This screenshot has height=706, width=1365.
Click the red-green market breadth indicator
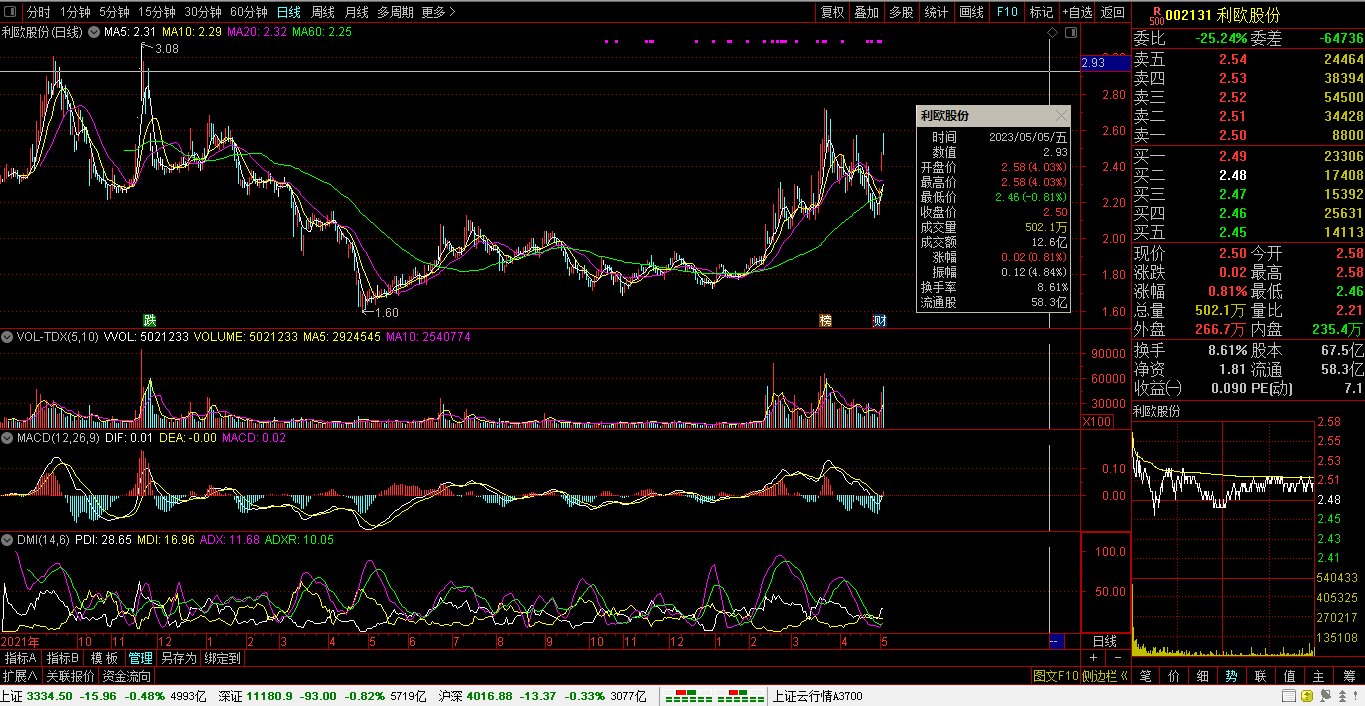click(712, 696)
